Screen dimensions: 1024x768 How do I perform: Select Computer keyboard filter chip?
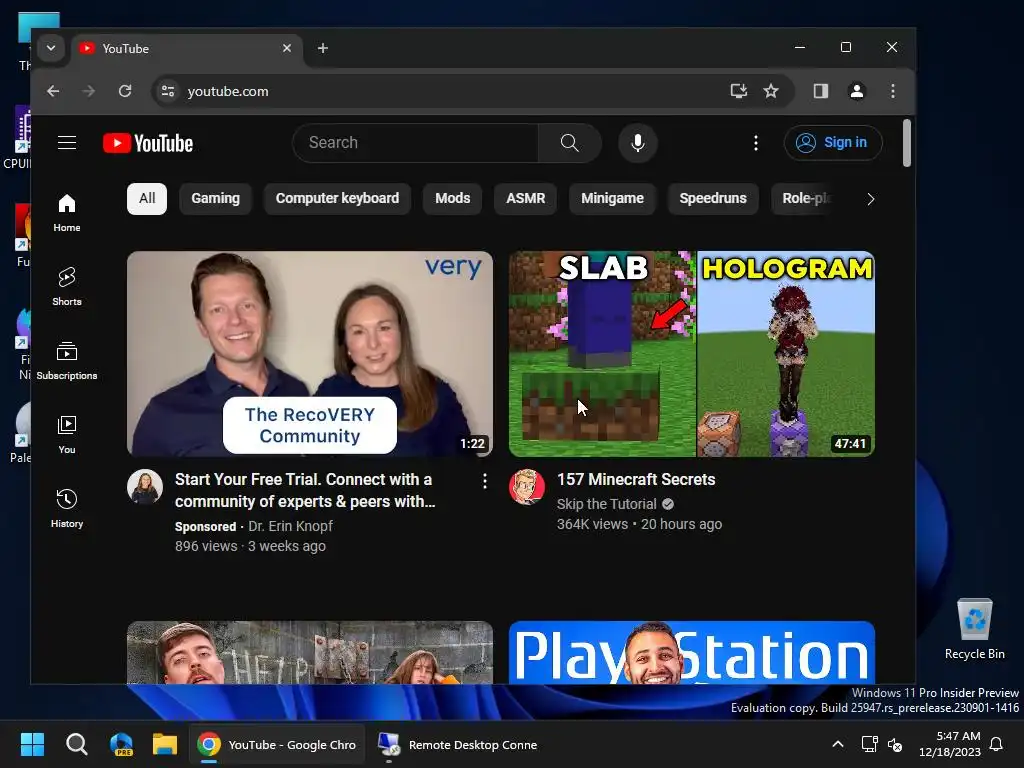(x=337, y=198)
